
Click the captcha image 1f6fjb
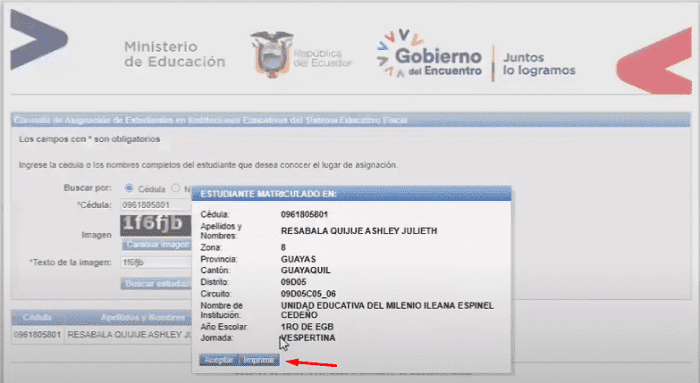tap(155, 225)
